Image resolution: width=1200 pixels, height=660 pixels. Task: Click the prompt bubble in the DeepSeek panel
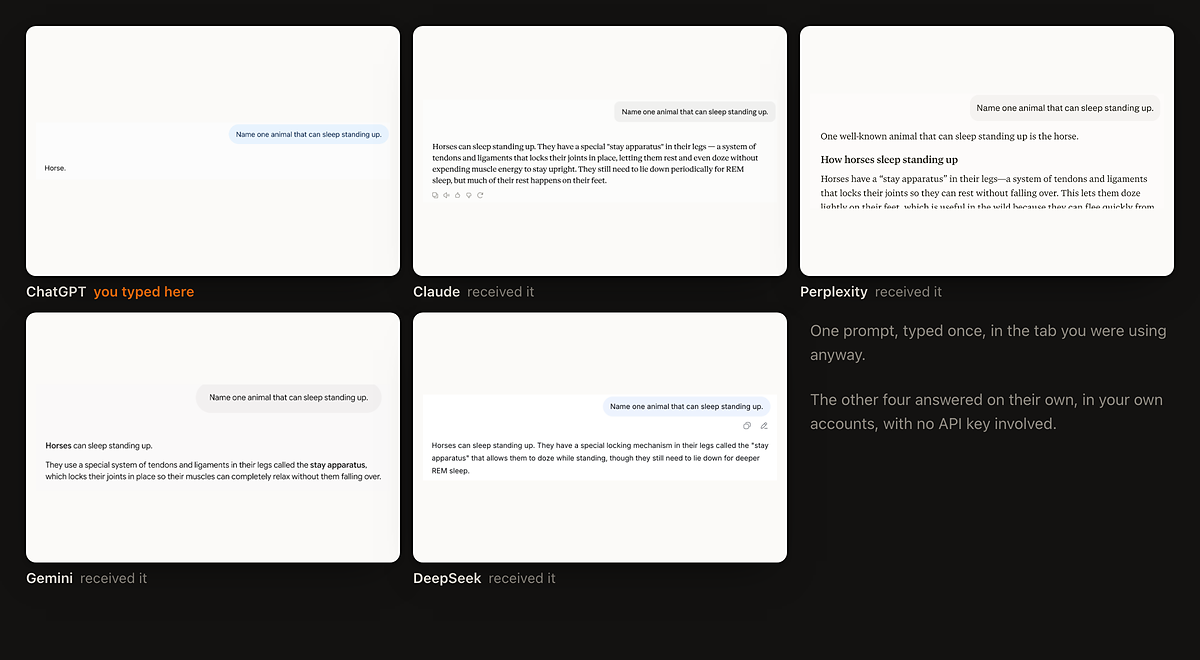(x=686, y=406)
